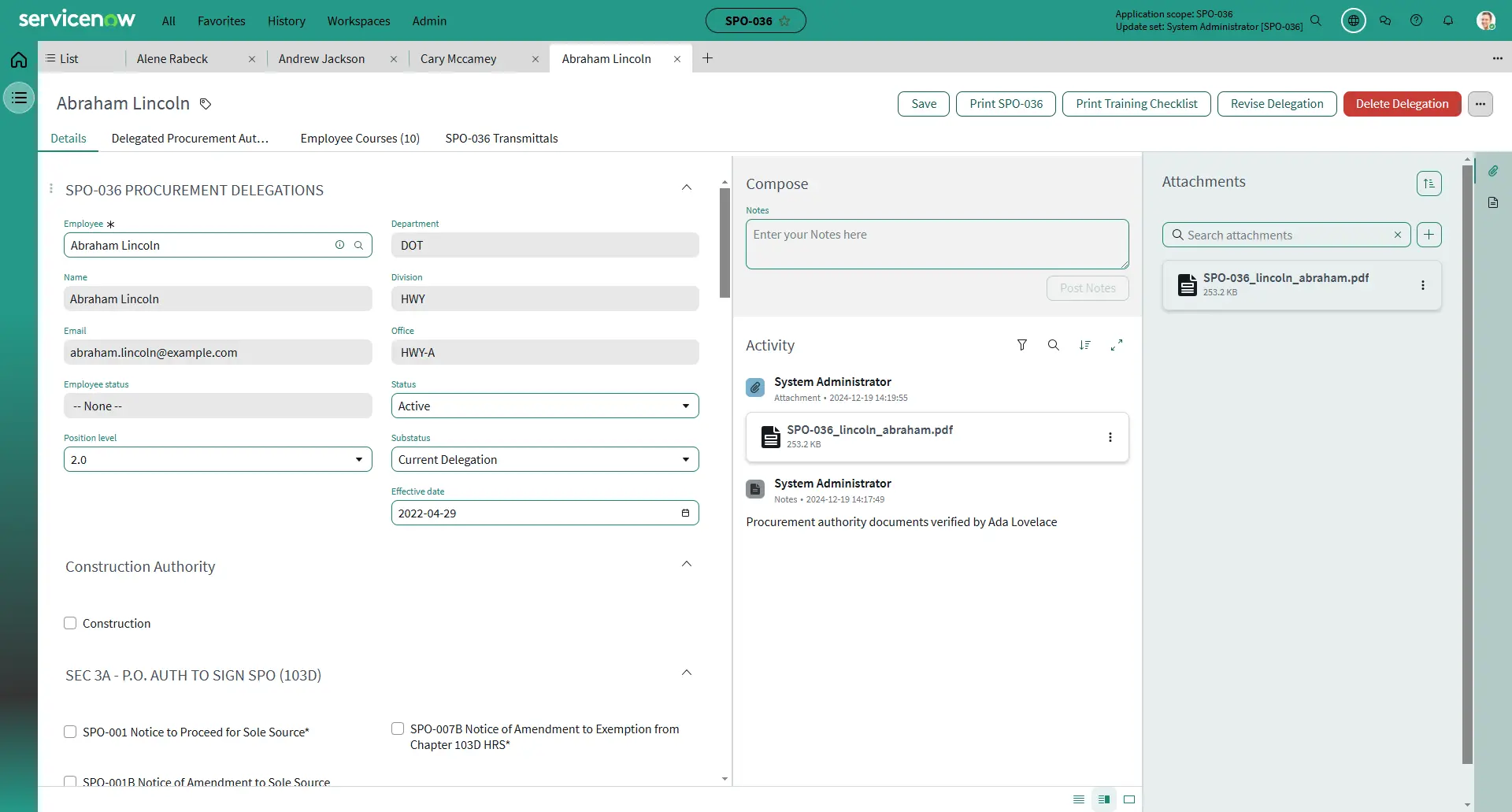The image size is (1512, 812).
Task: Show info for the Employee reference field
Action: 339,245
